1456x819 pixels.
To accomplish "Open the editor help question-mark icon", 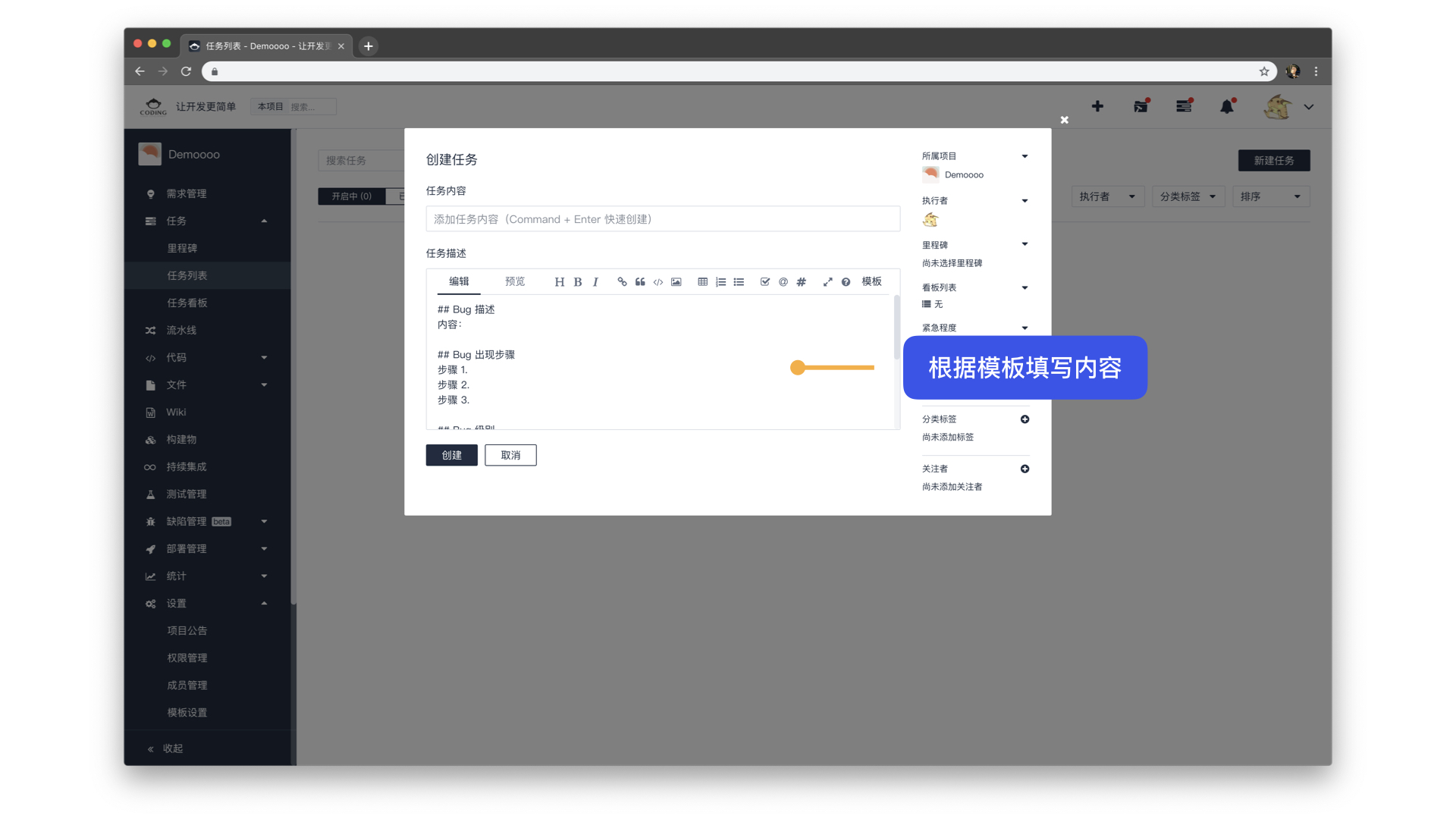I will (x=846, y=282).
